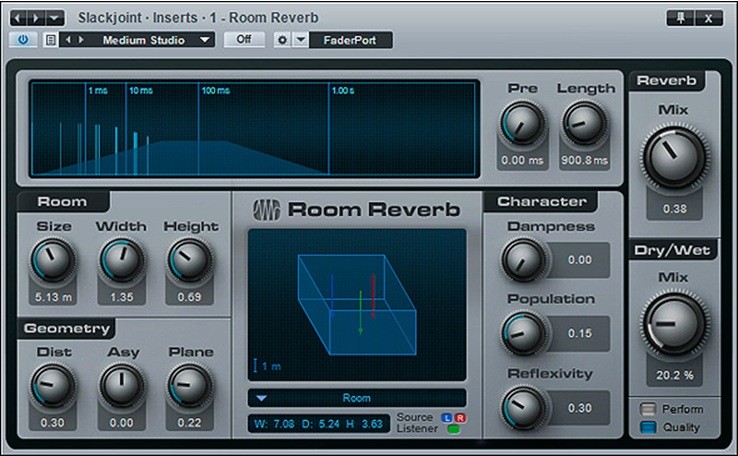Screen dimensions: 738x456
Task: Adjust the Population knob
Action: [523, 333]
